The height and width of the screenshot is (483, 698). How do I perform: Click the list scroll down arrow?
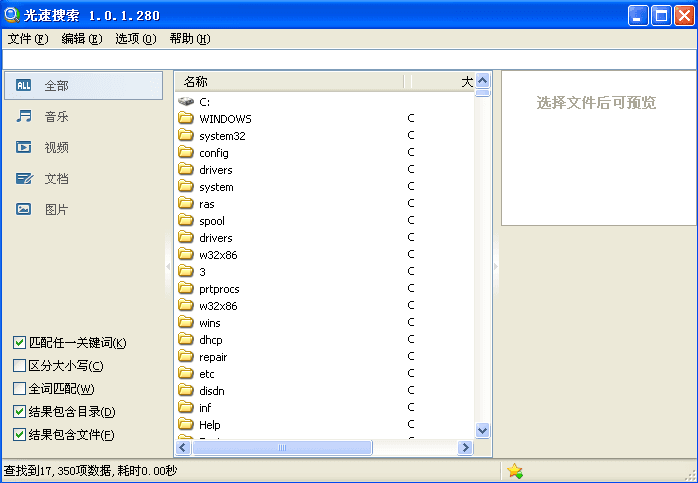[x=483, y=431]
